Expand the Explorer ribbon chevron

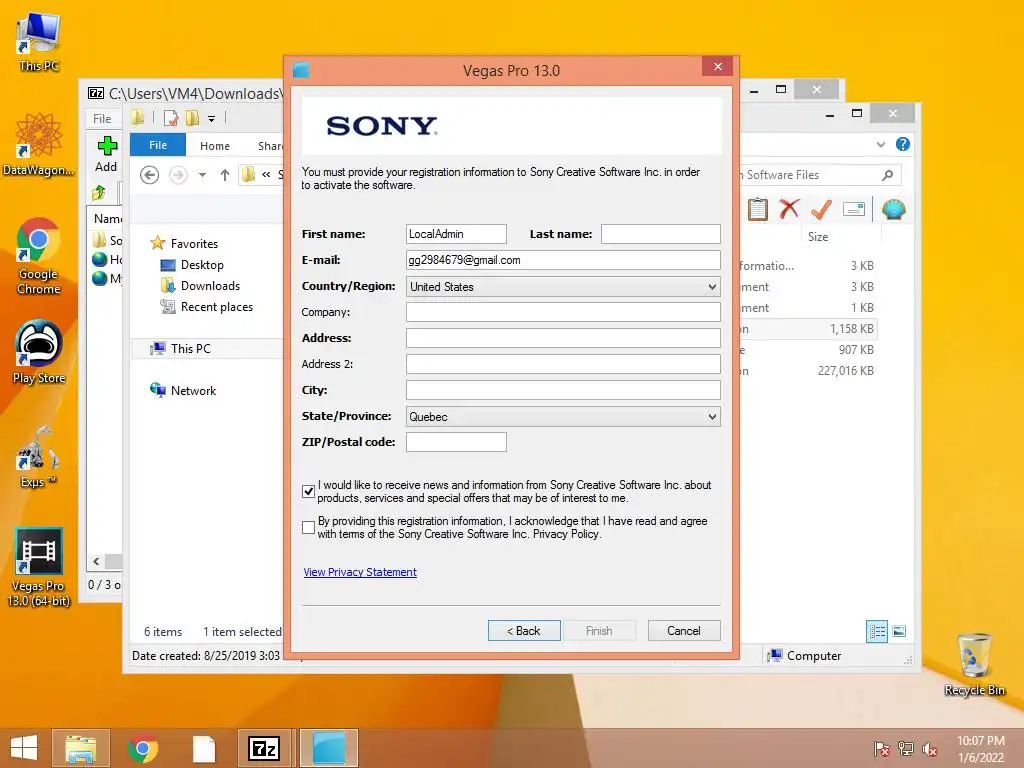[880, 144]
